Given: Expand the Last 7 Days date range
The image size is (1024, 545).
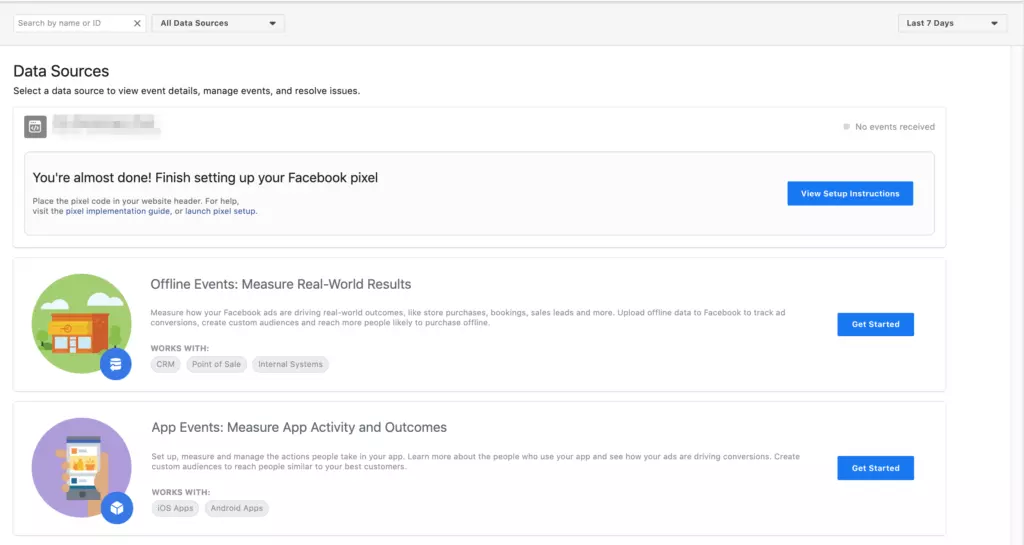Looking at the screenshot, I should pyautogui.click(x=952, y=23).
